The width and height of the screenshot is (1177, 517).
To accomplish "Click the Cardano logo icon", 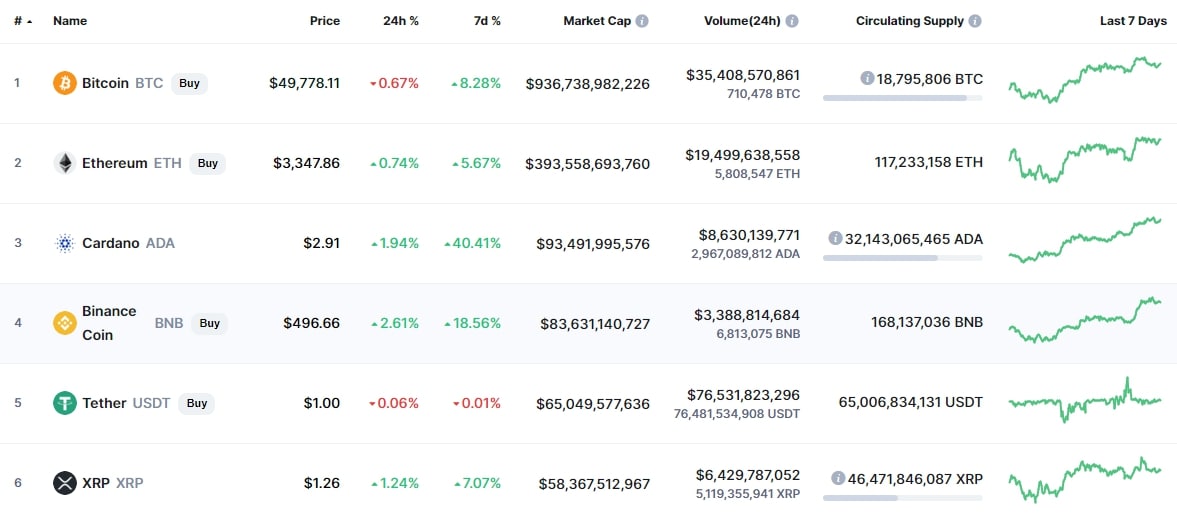I will pyautogui.click(x=65, y=243).
